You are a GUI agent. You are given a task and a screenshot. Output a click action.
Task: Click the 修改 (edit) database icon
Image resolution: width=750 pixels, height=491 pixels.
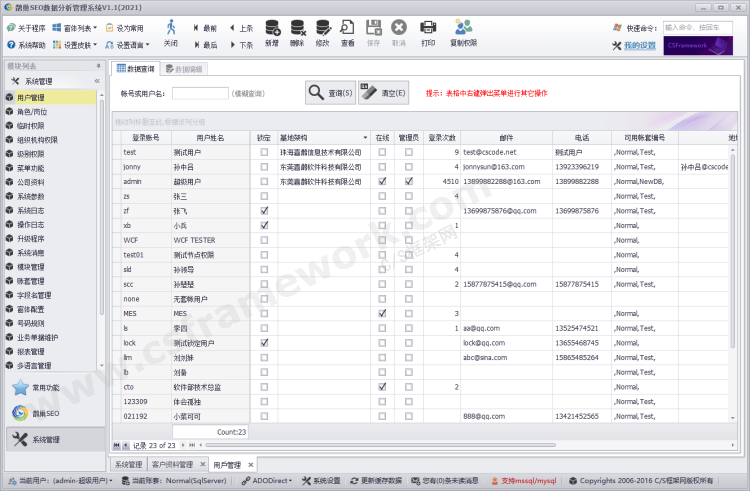coord(323,28)
